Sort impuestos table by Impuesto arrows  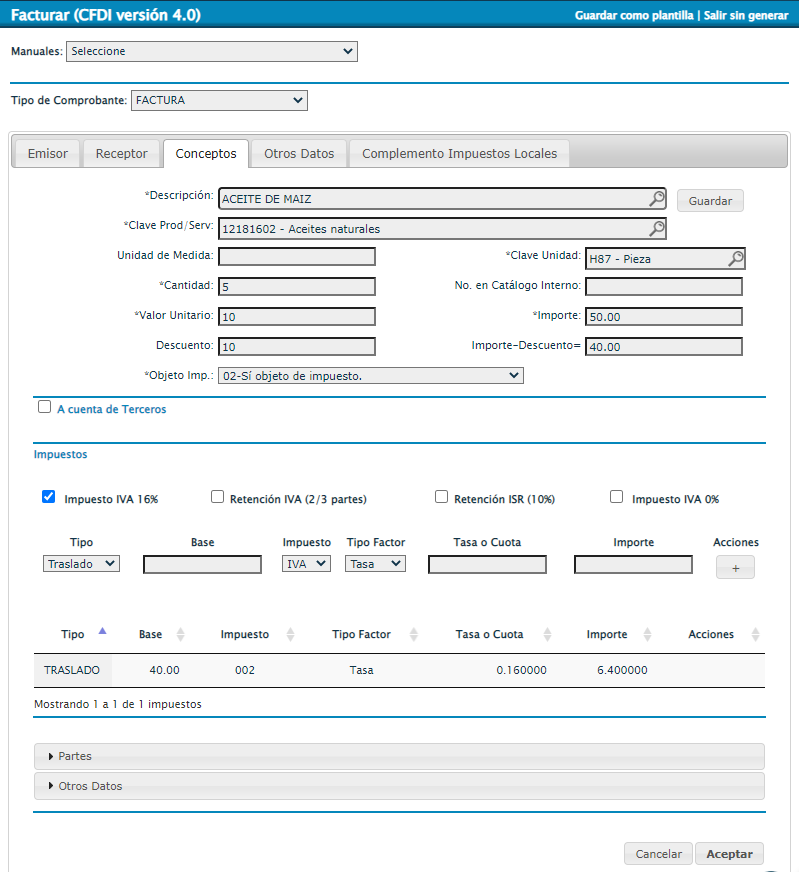click(x=290, y=635)
